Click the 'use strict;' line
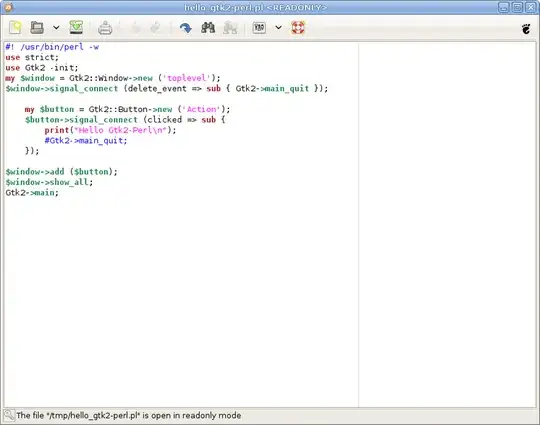The image size is (540, 425). 32,57
